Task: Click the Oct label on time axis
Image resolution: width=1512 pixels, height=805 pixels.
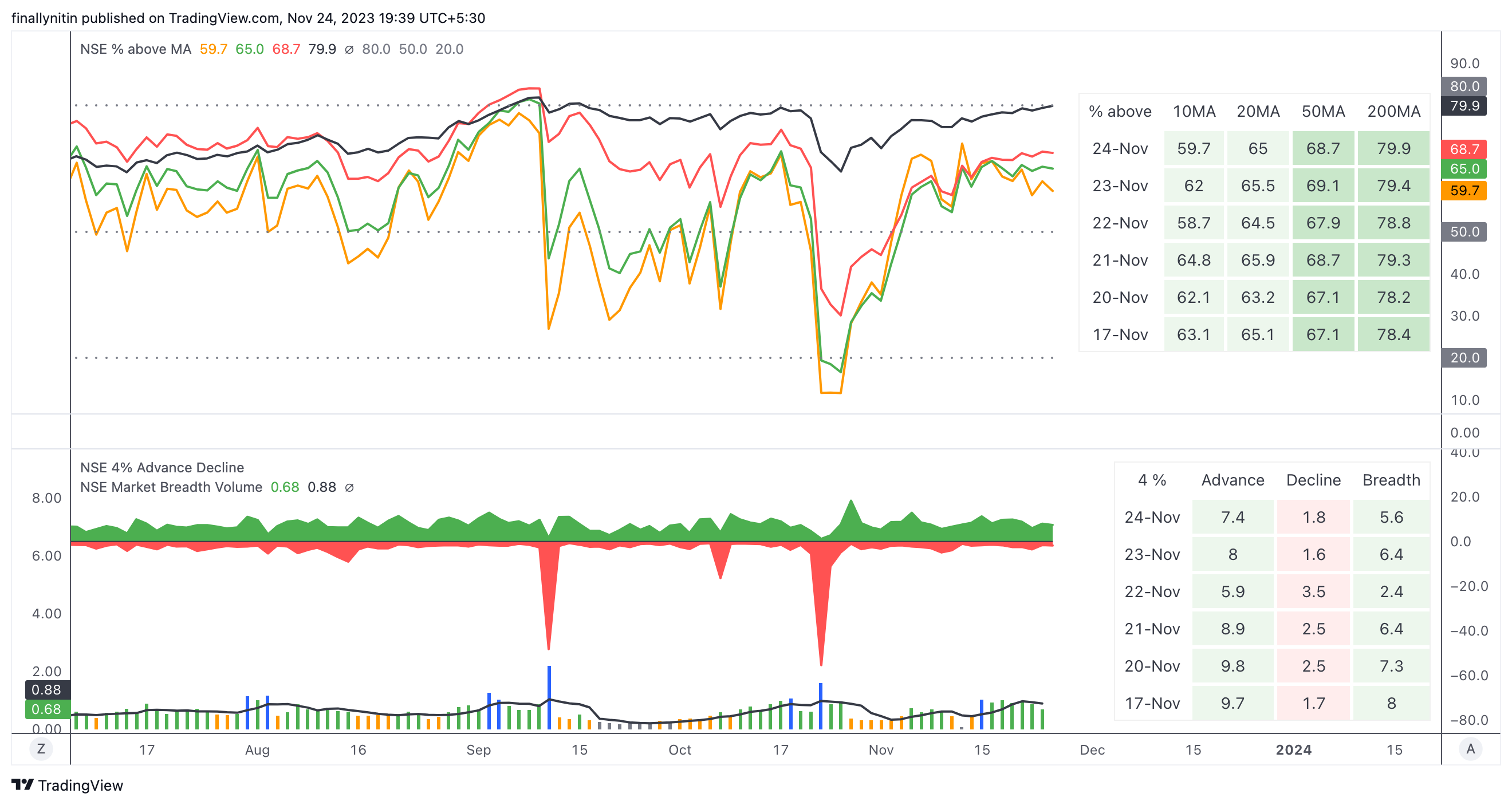Action: [x=680, y=750]
